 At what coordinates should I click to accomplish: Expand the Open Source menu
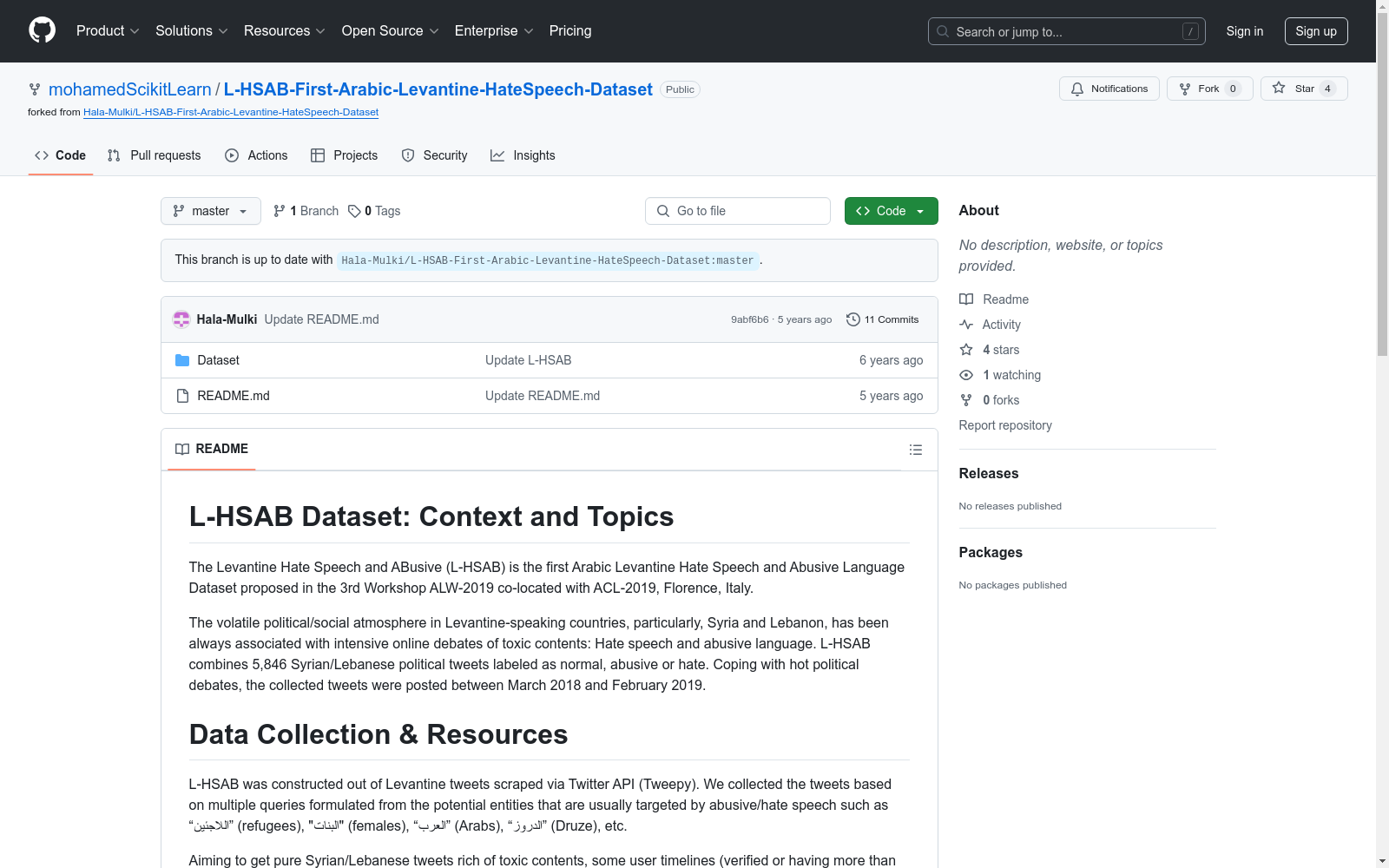[391, 31]
